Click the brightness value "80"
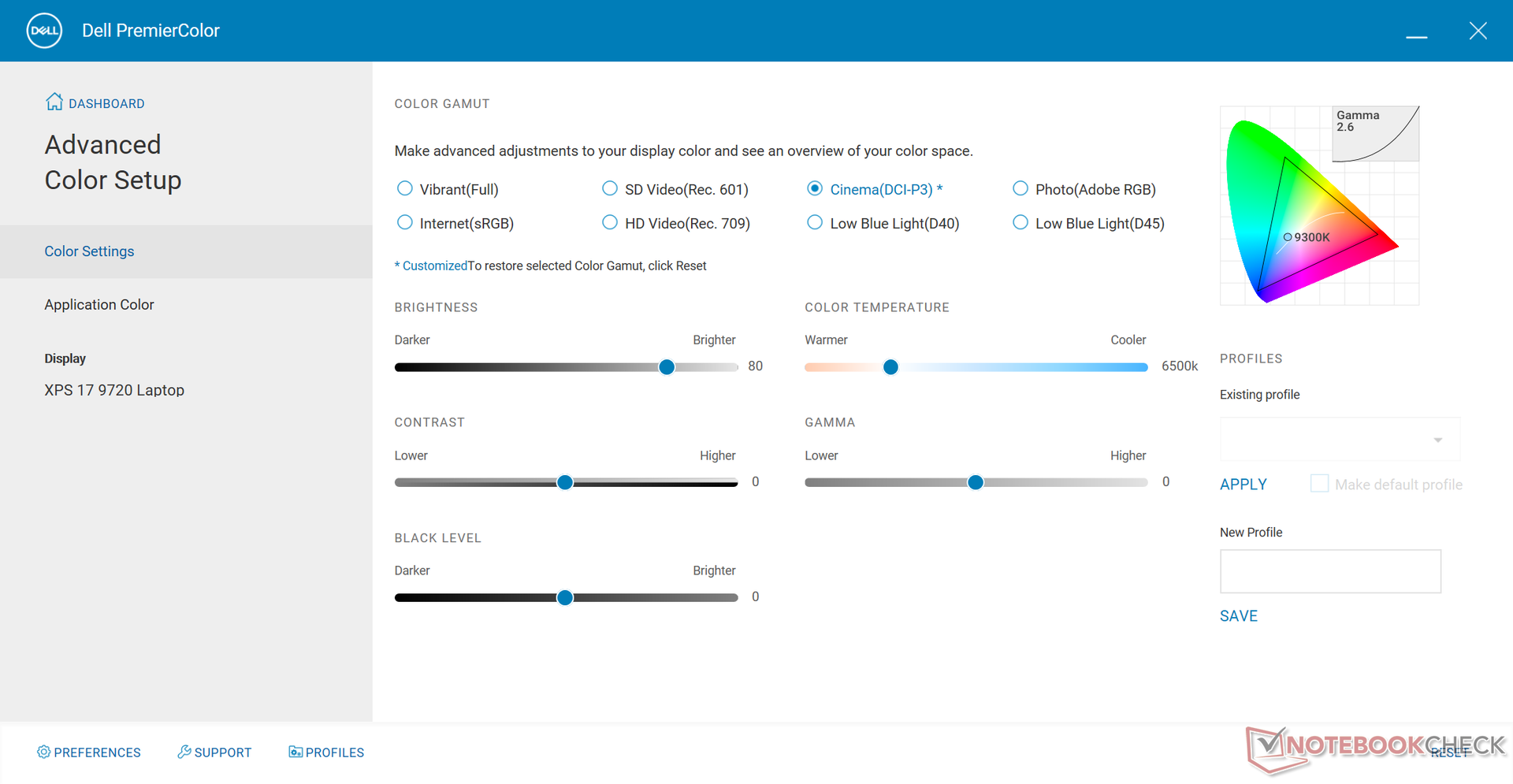The height and width of the screenshot is (784, 1513). [x=756, y=366]
